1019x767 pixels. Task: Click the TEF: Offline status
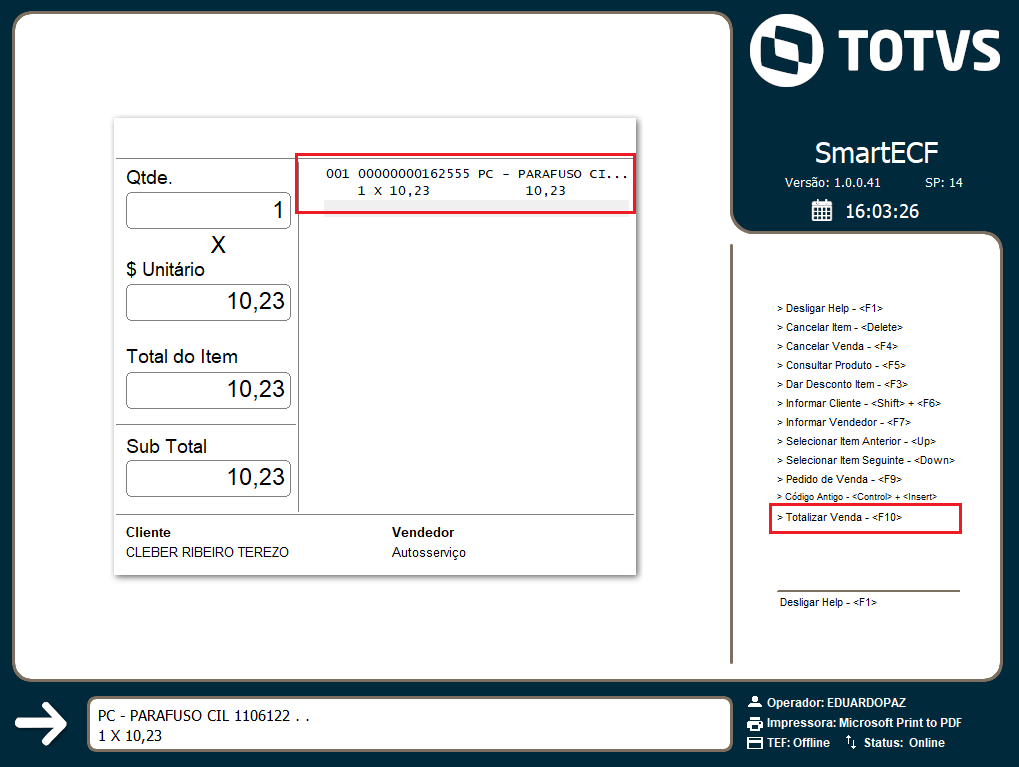[798, 742]
